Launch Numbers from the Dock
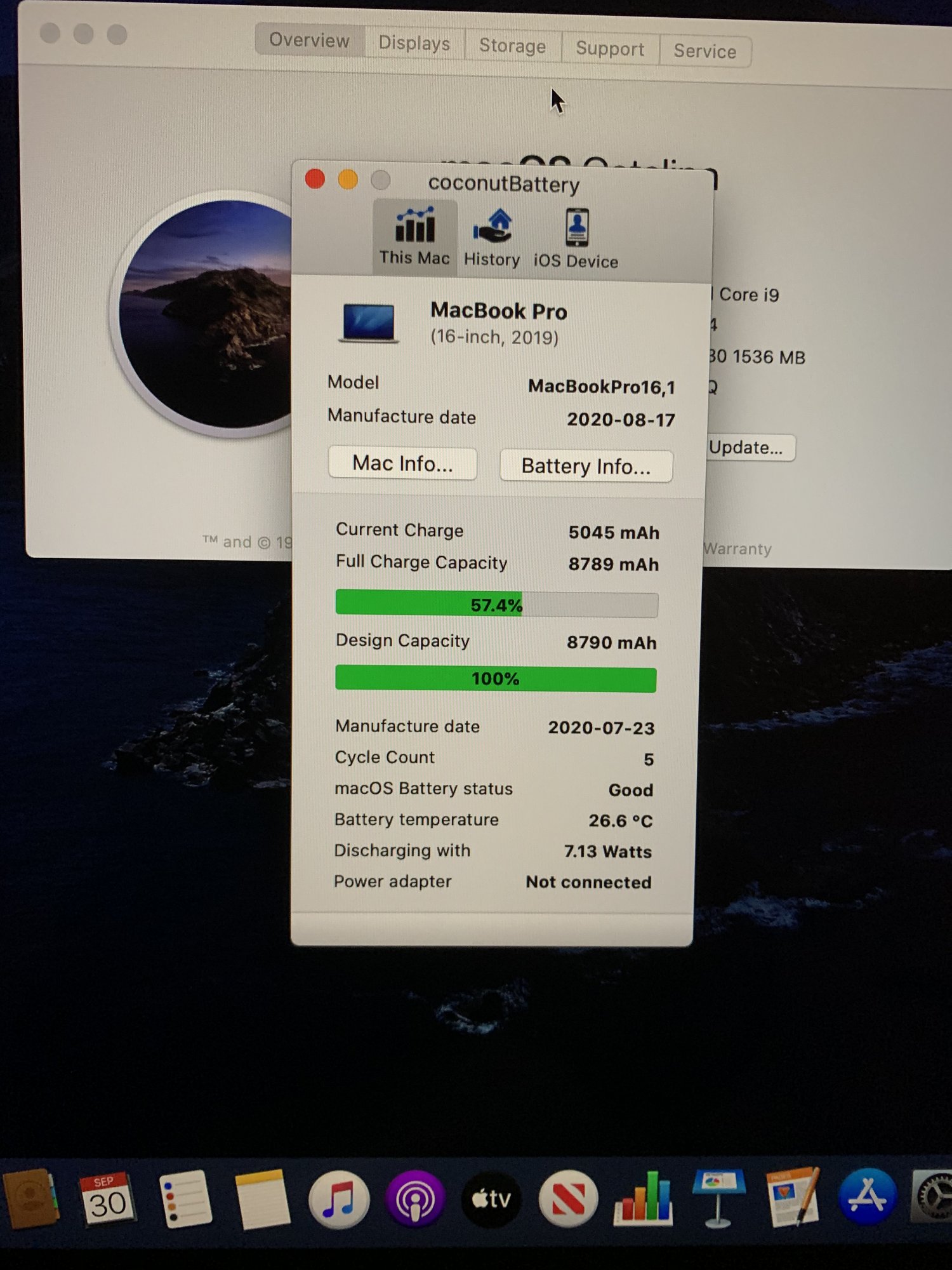 [644, 1198]
